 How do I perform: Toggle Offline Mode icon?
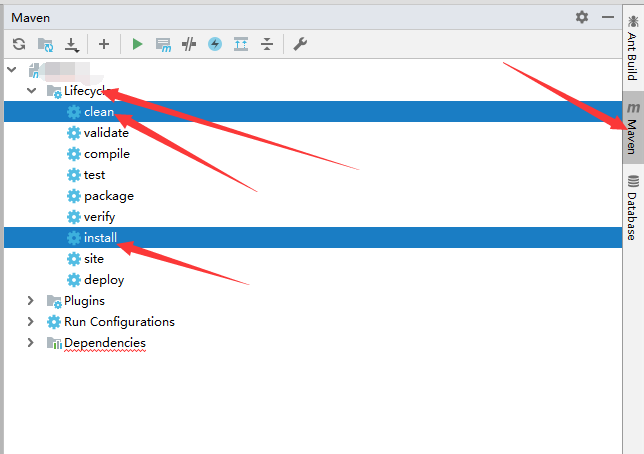click(189, 44)
